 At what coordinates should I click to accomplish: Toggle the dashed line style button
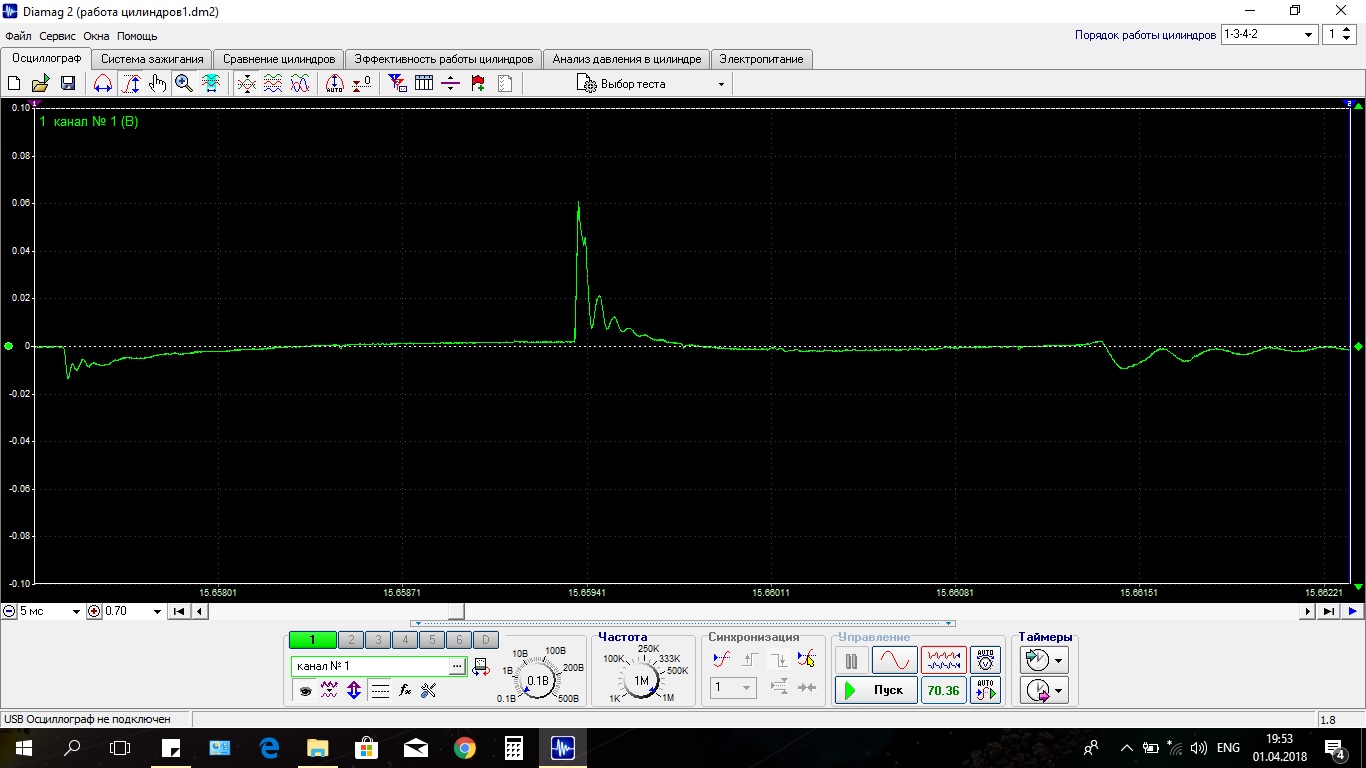380,690
